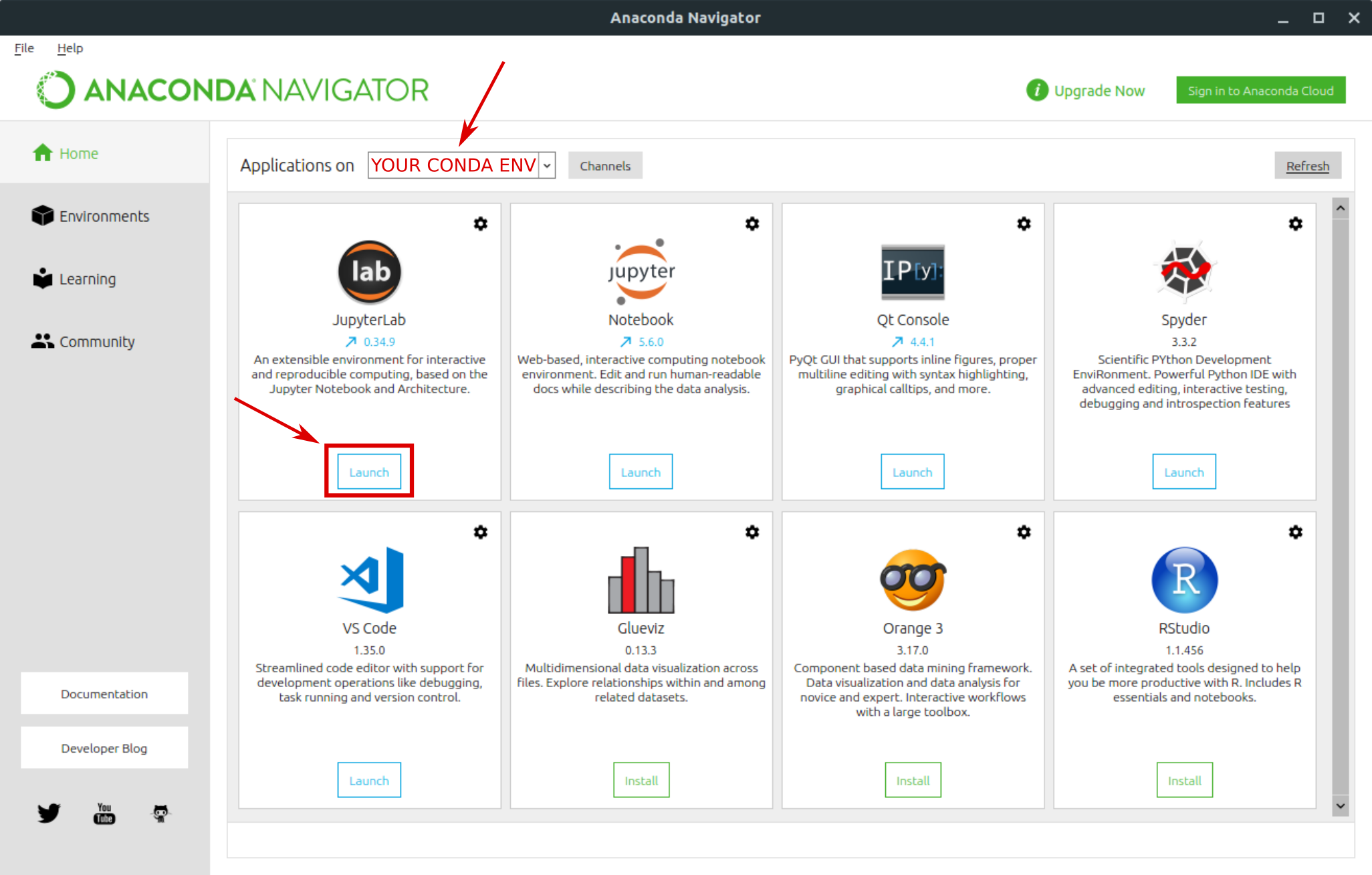Click the JupyterLab version number 0.34.9
The width and height of the screenshot is (1372, 875).
(379, 342)
